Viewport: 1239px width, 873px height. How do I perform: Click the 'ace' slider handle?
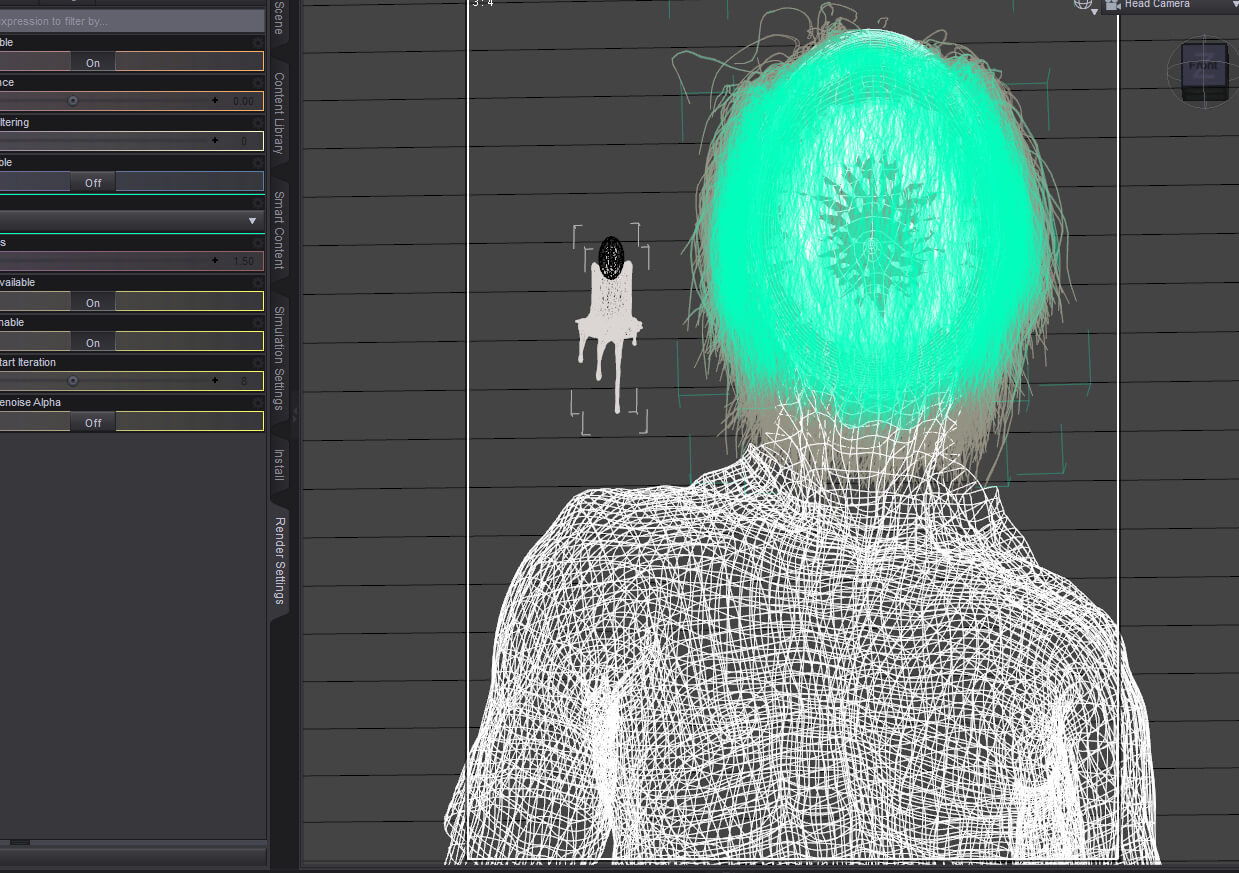[x=73, y=101]
